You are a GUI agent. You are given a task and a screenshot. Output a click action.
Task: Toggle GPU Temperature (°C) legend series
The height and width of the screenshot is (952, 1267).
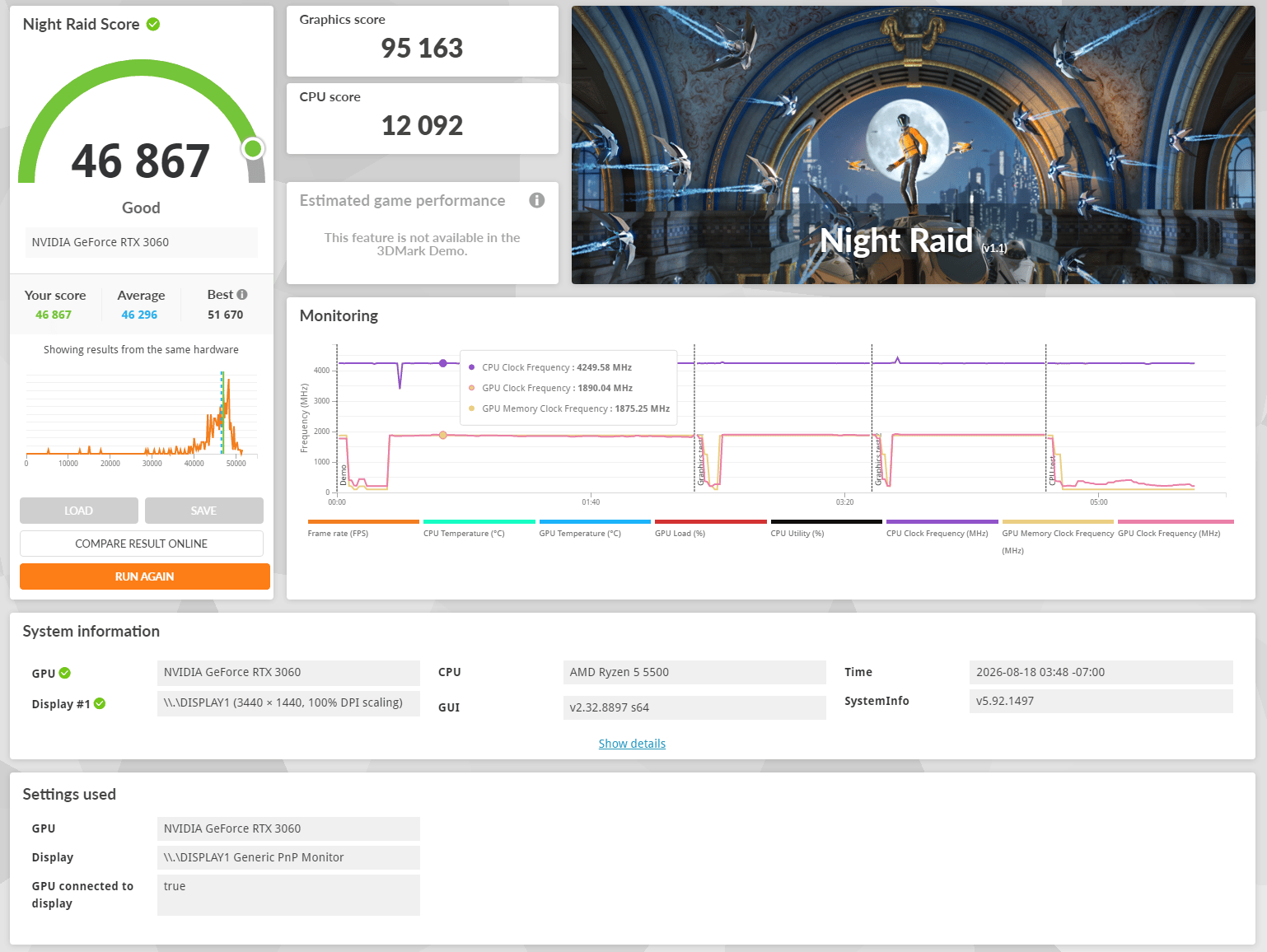coord(595,529)
